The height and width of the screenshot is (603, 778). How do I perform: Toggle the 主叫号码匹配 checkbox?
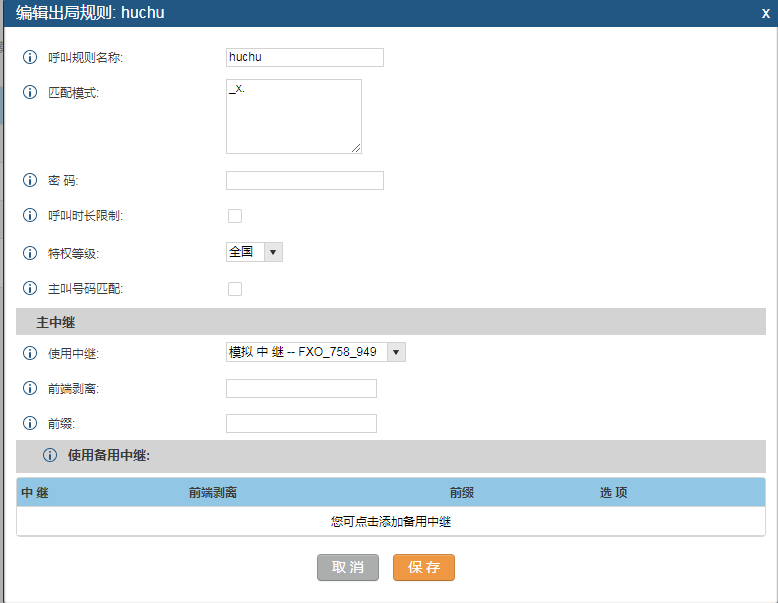[x=235, y=289]
